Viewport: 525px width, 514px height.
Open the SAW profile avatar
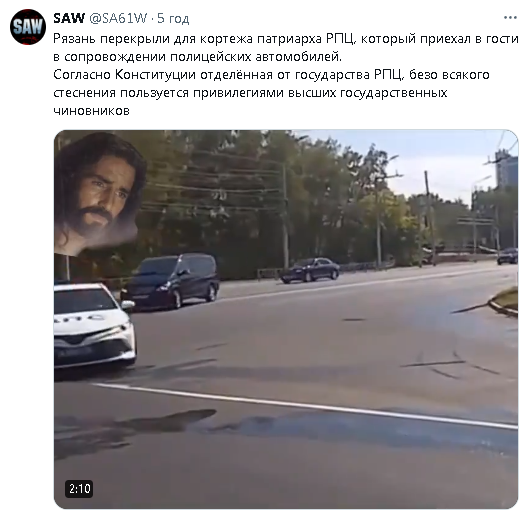[x=28, y=27]
